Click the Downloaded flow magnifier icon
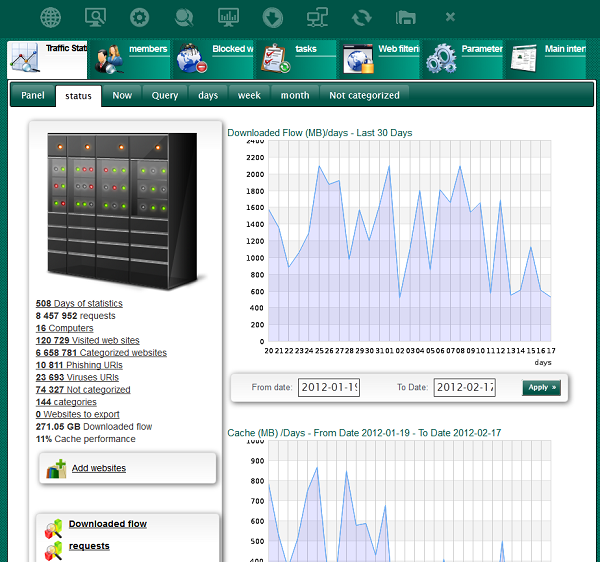600x562 pixels. click(54, 528)
